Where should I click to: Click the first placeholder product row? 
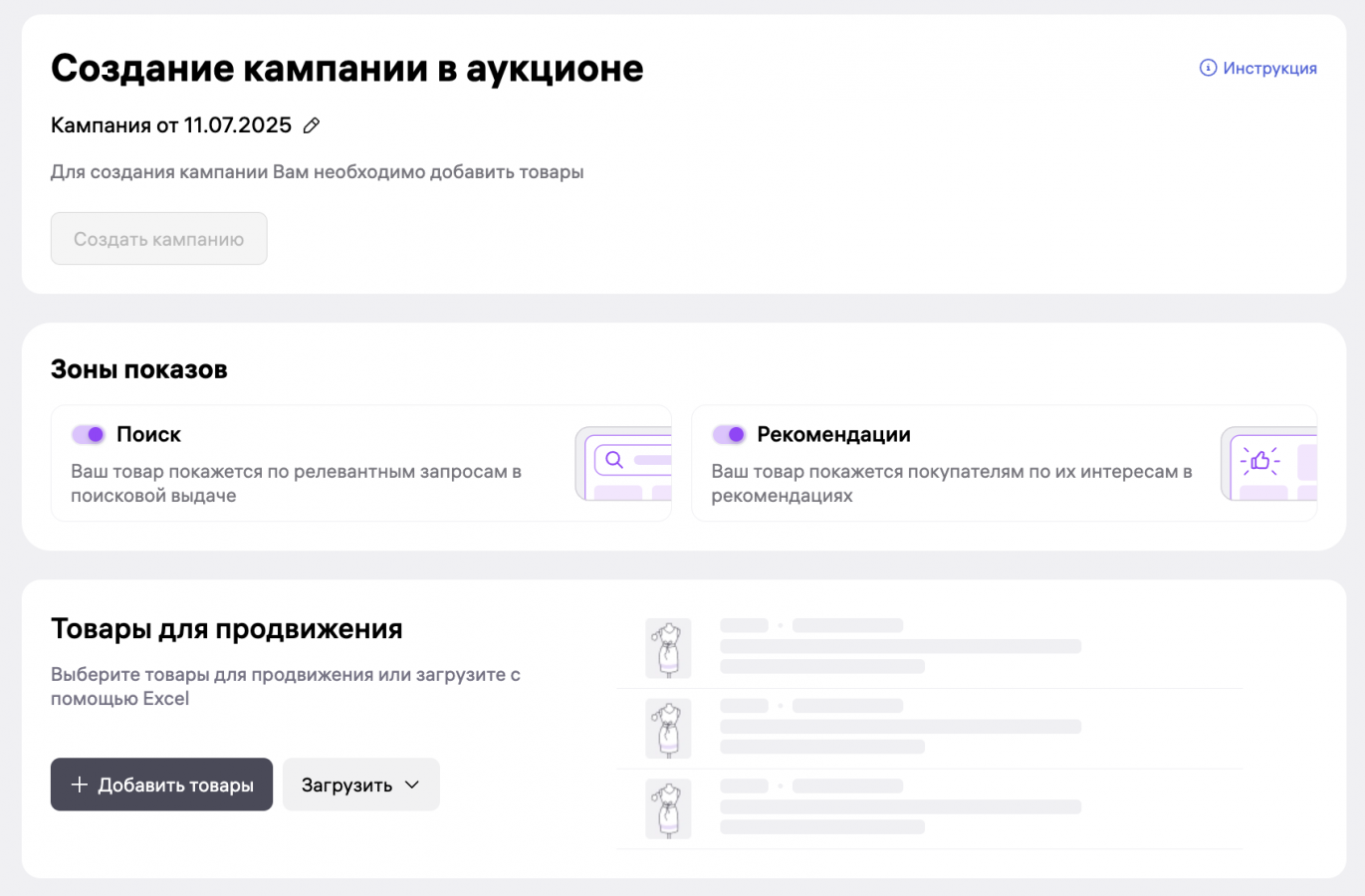930,648
